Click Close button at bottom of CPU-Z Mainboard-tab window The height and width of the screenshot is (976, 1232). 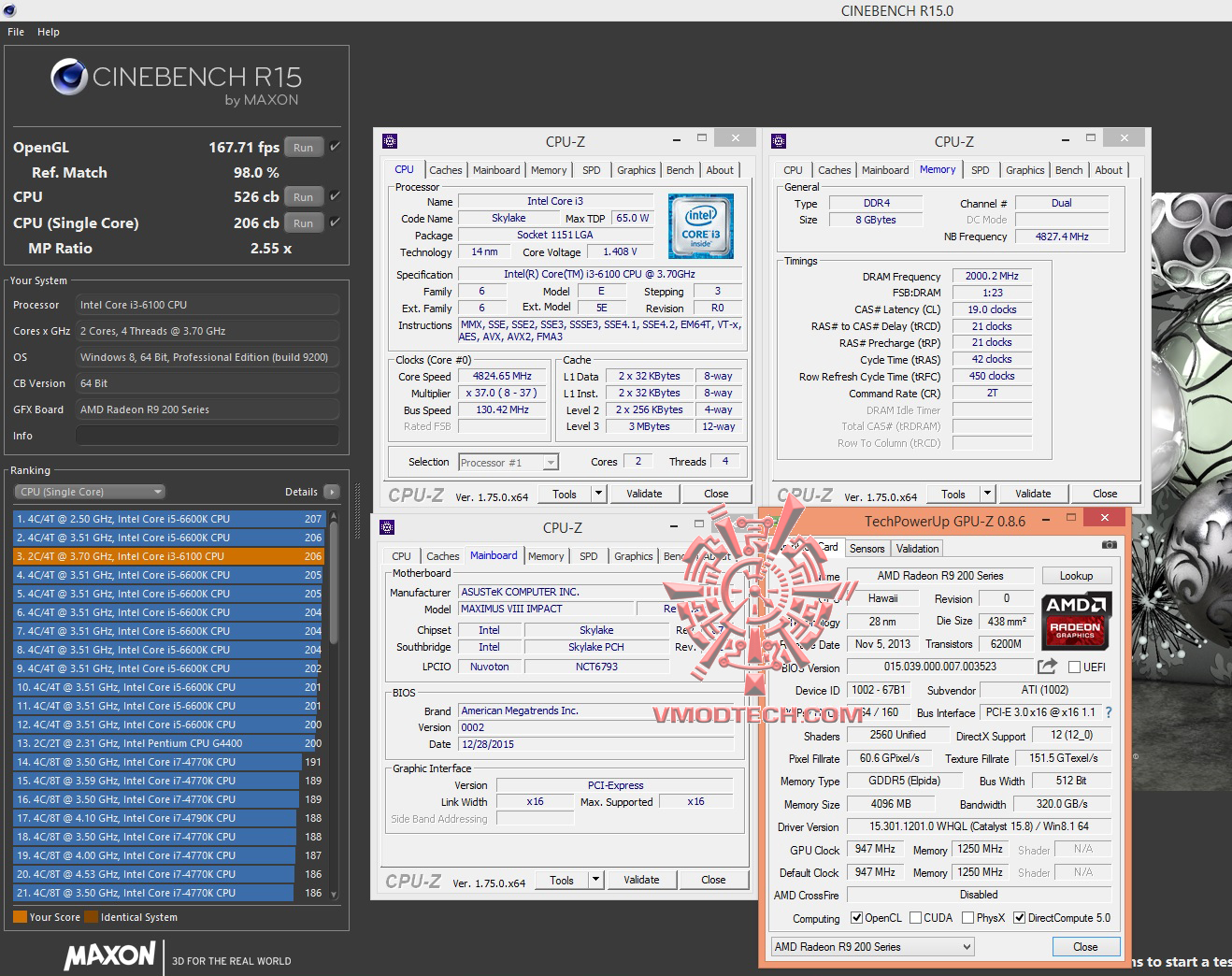coord(713,880)
